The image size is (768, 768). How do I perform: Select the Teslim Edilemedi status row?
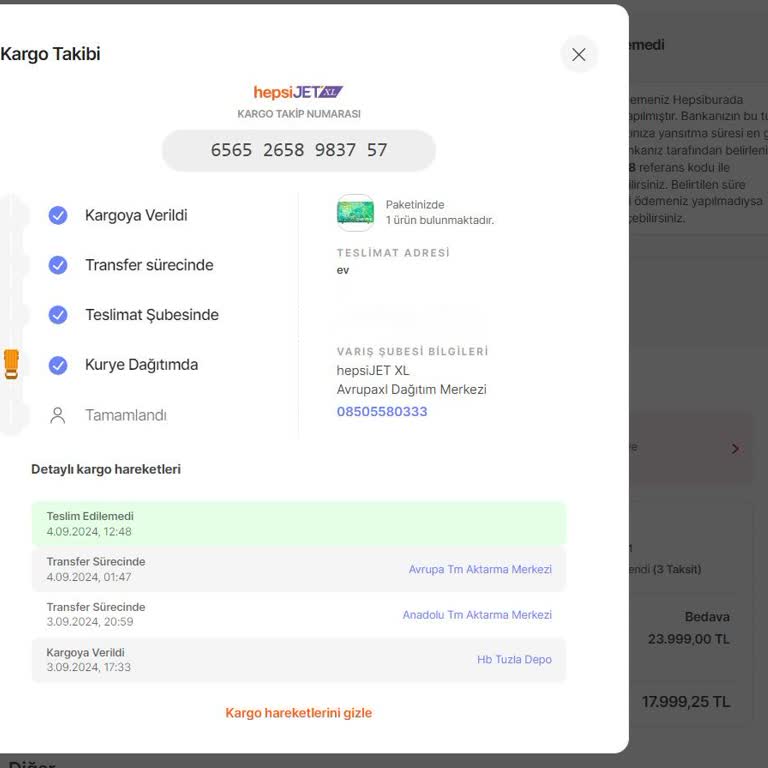[x=298, y=524]
